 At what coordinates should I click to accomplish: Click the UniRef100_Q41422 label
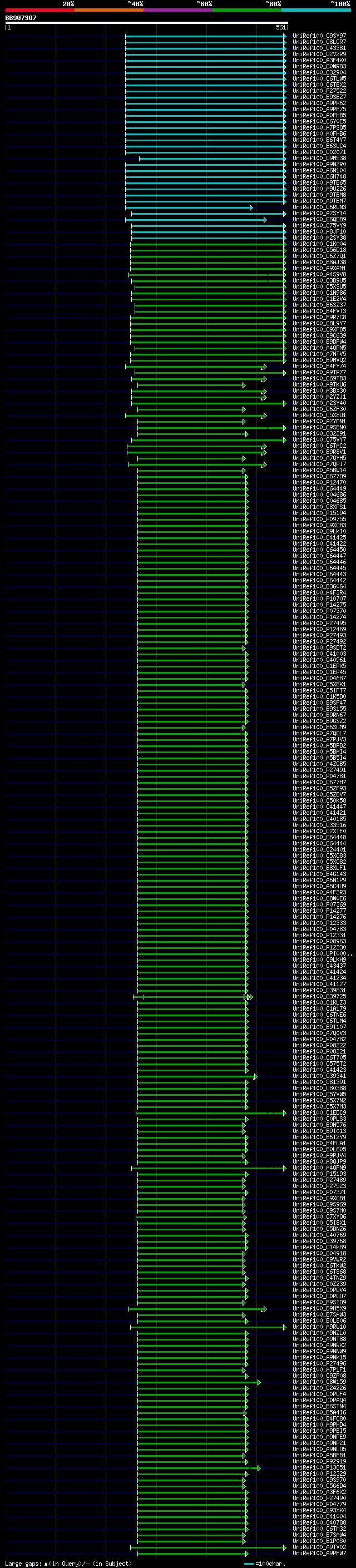coord(319,544)
